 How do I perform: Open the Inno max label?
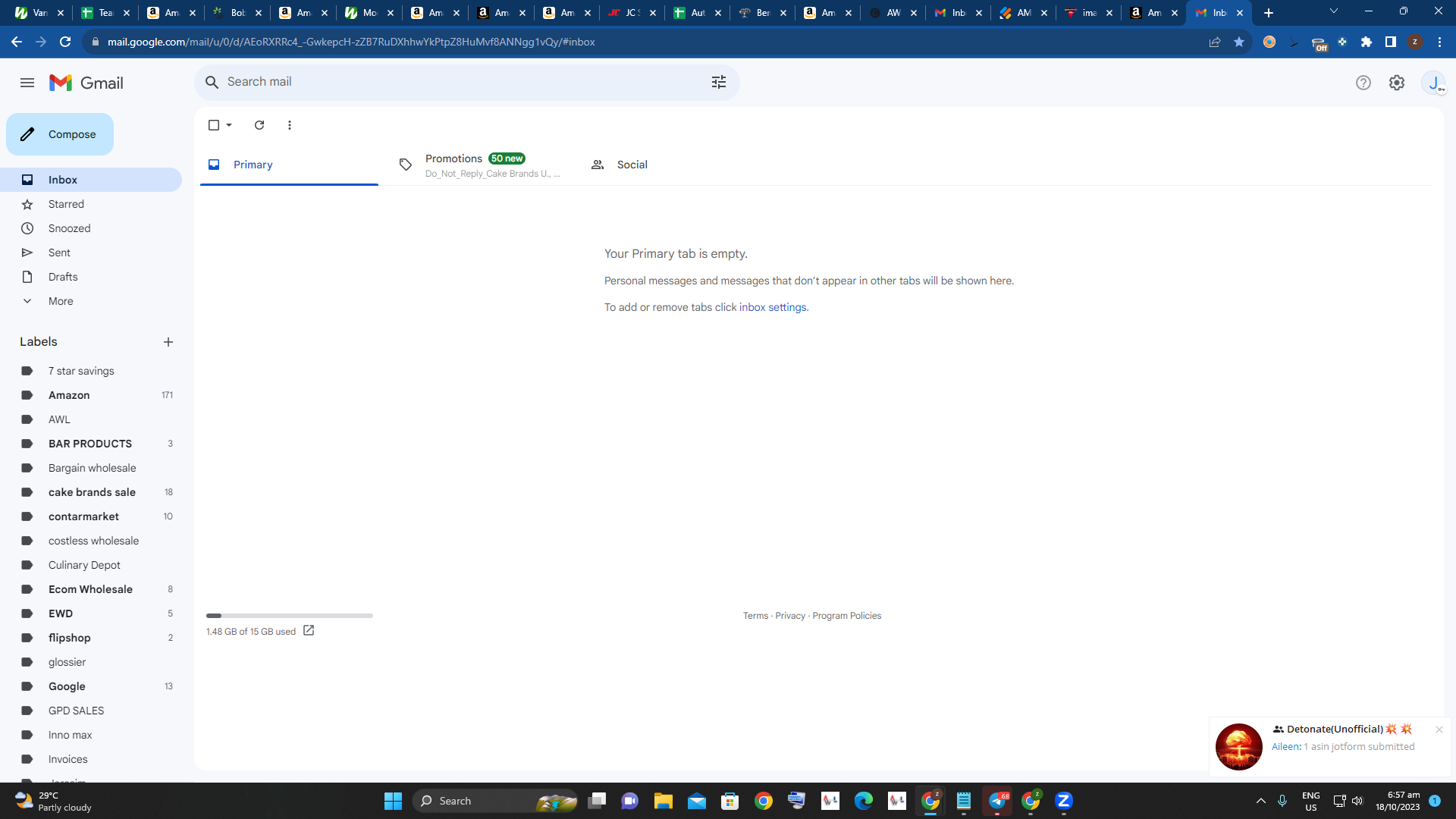coord(91,735)
